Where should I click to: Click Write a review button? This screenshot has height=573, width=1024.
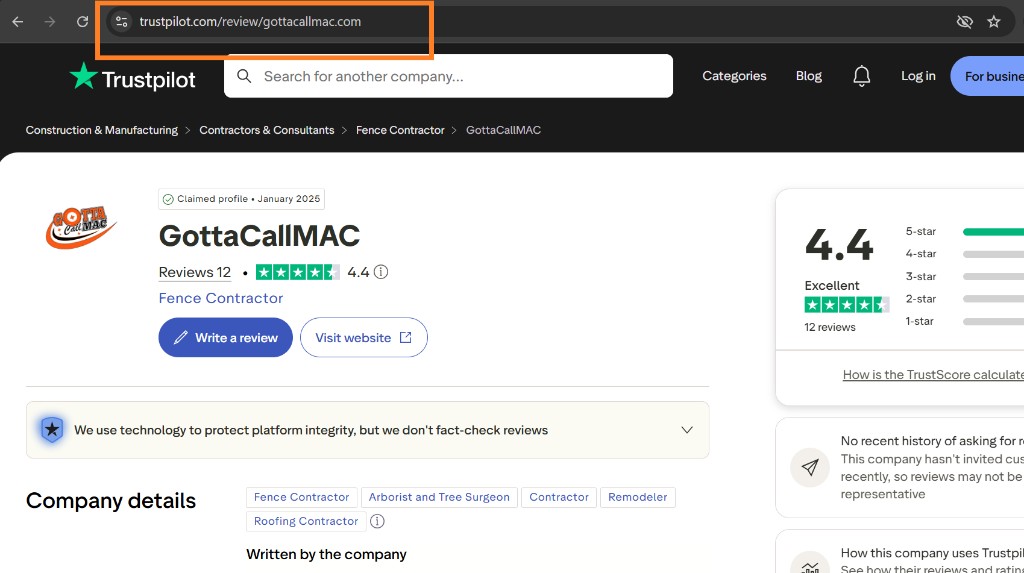coord(225,337)
